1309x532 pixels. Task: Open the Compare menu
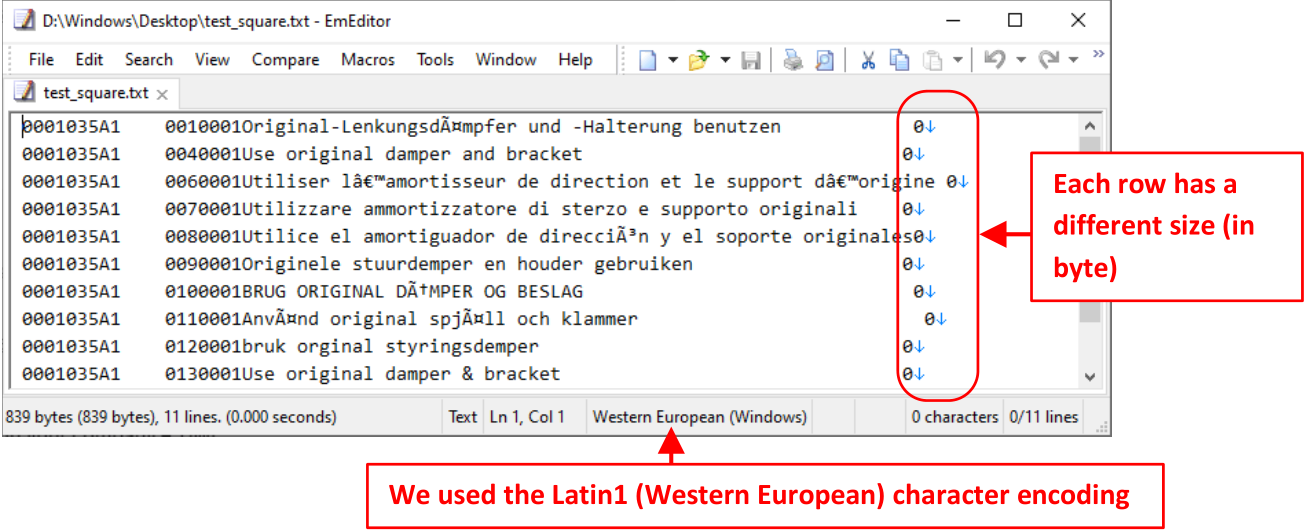click(285, 60)
